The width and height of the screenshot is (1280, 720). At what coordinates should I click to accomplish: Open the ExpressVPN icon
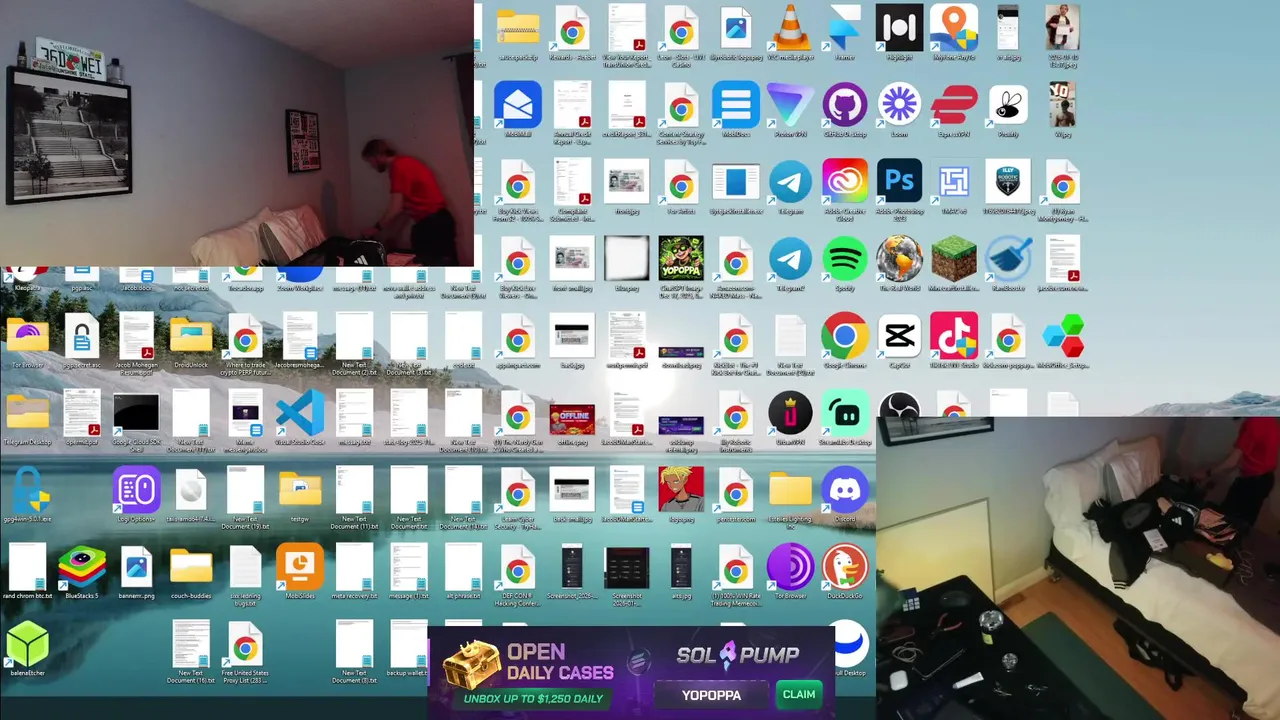(x=953, y=105)
